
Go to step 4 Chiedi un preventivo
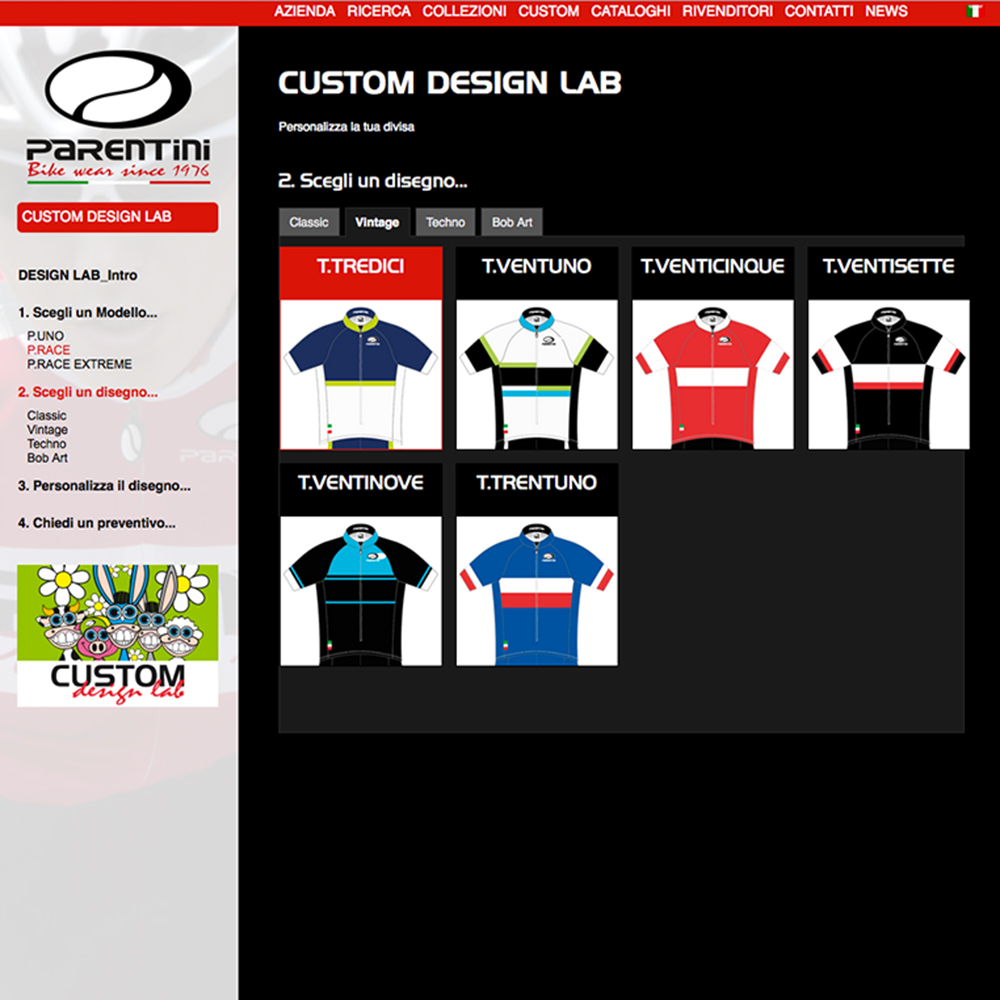96,523
